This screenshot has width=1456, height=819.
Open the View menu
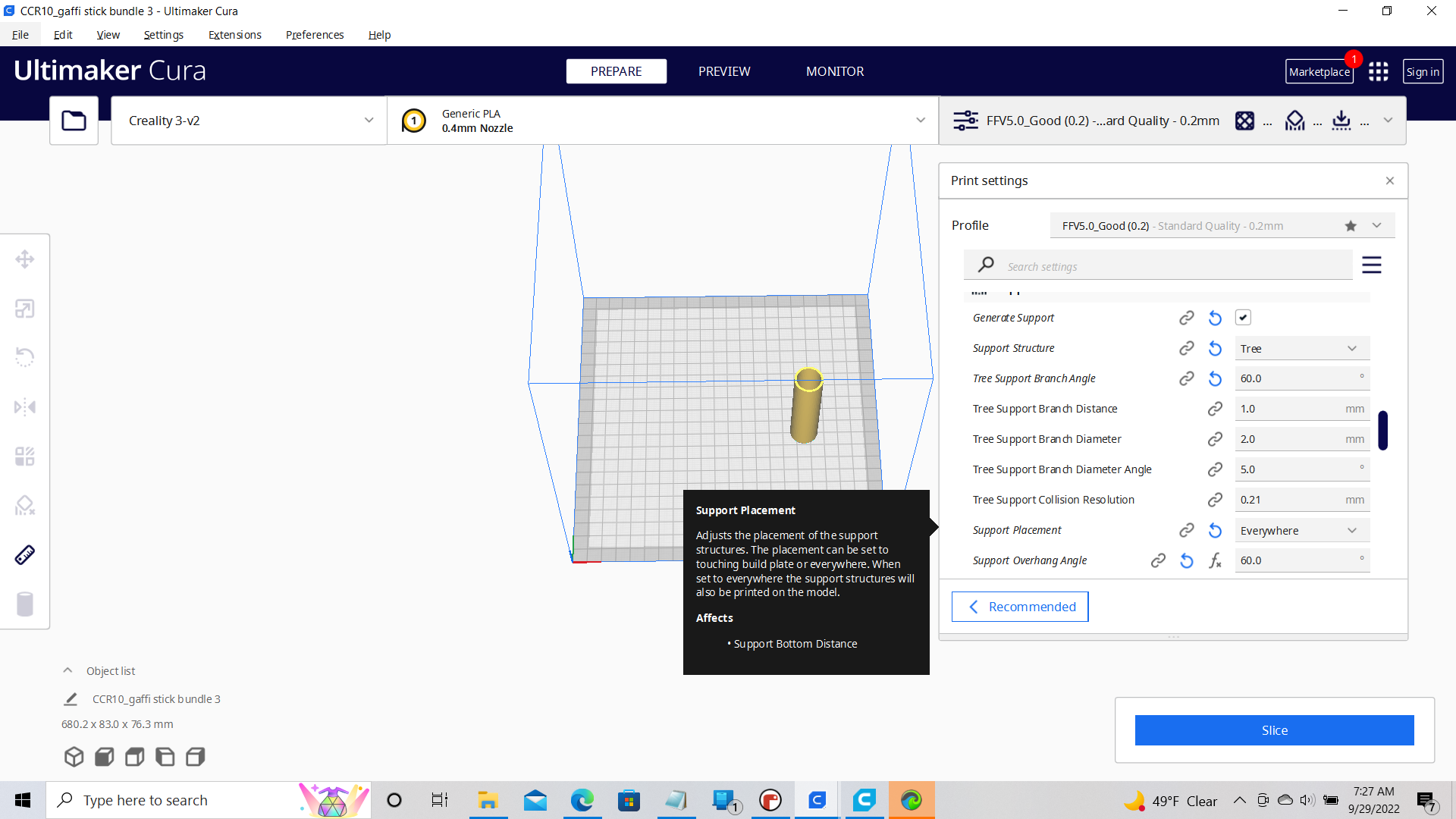(108, 35)
